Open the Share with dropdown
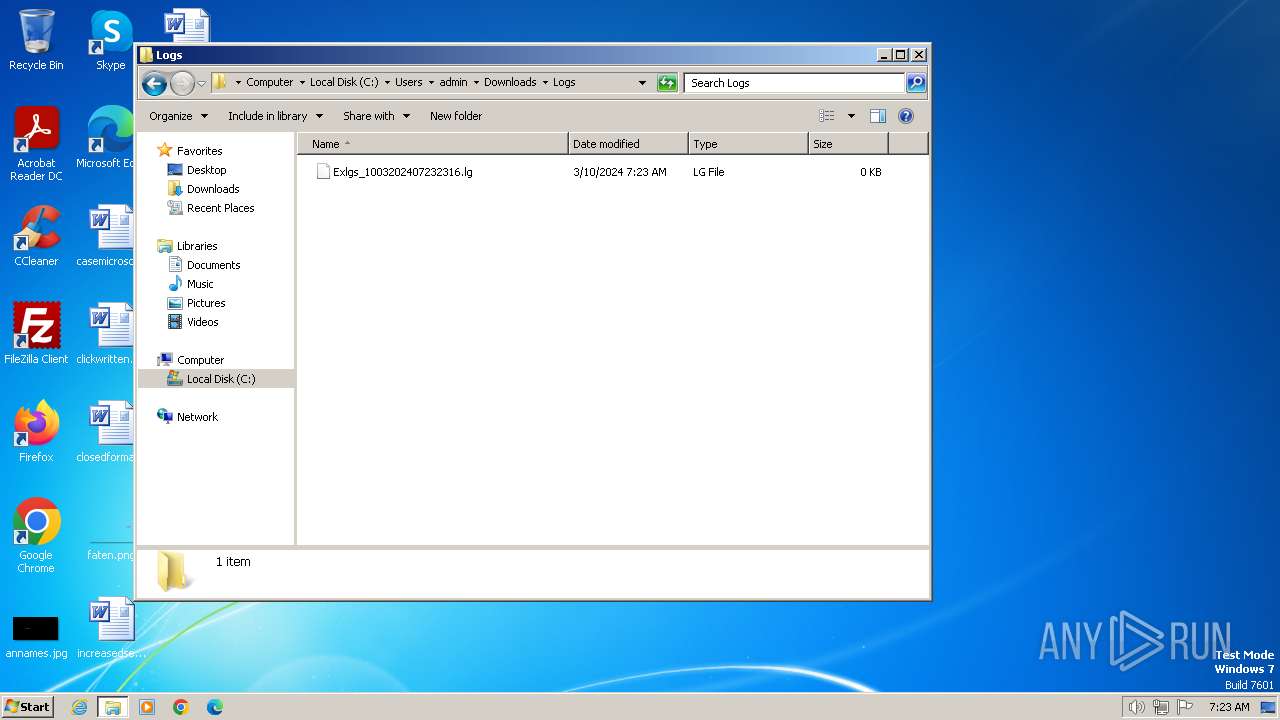The image size is (1280, 720). pos(376,116)
